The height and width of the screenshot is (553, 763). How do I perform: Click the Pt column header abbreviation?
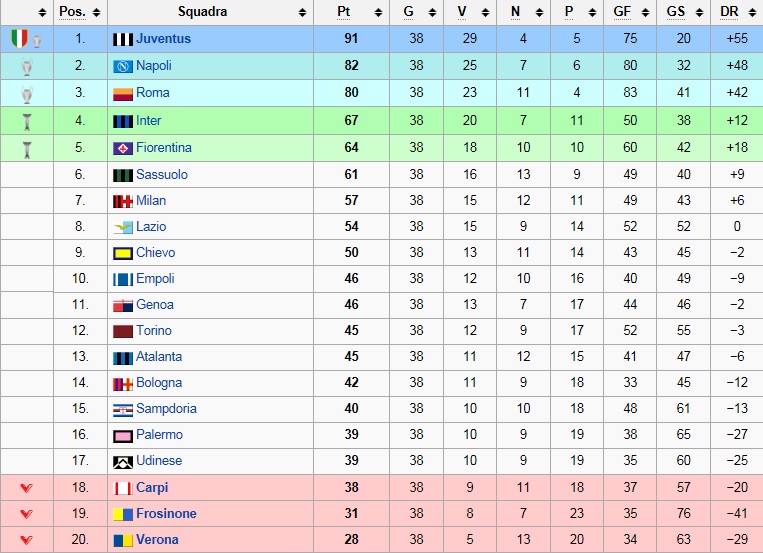coord(344,12)
